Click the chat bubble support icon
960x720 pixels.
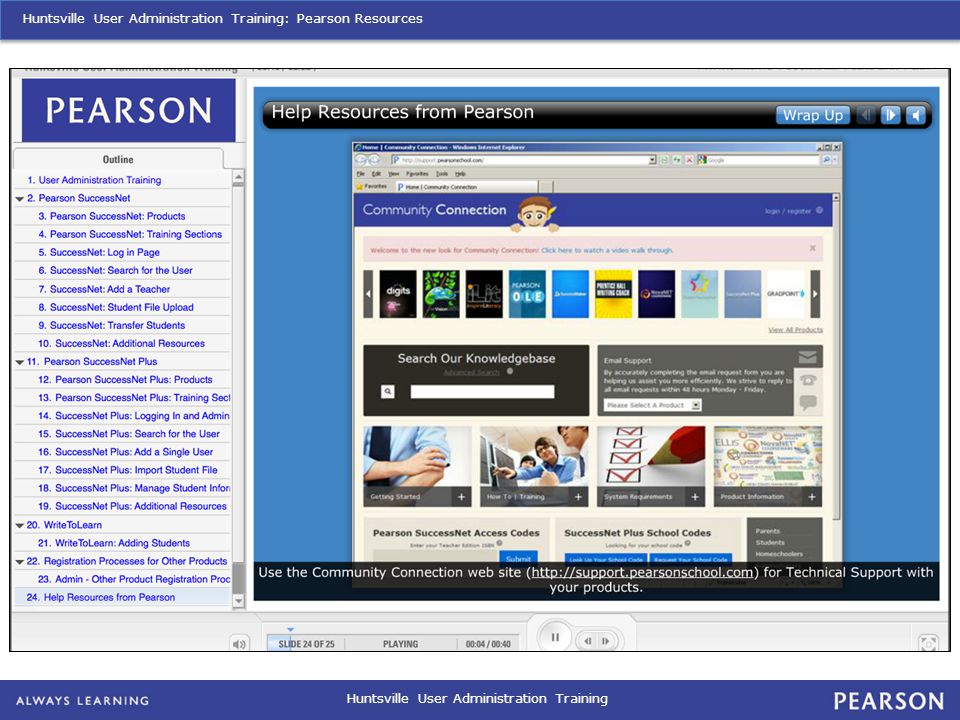(x=808, y=402)
